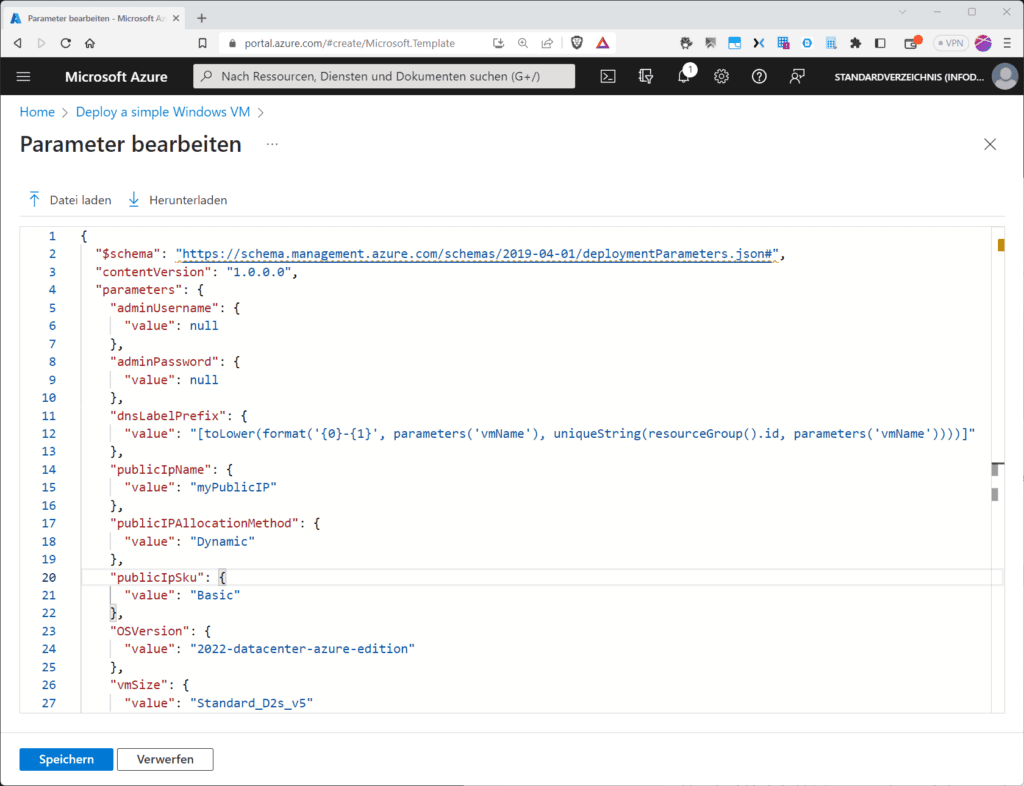This screenshot has height=786, width=1024.
Task: Open the tab search dropdown arrow
Action: click(x=903, y=12)
